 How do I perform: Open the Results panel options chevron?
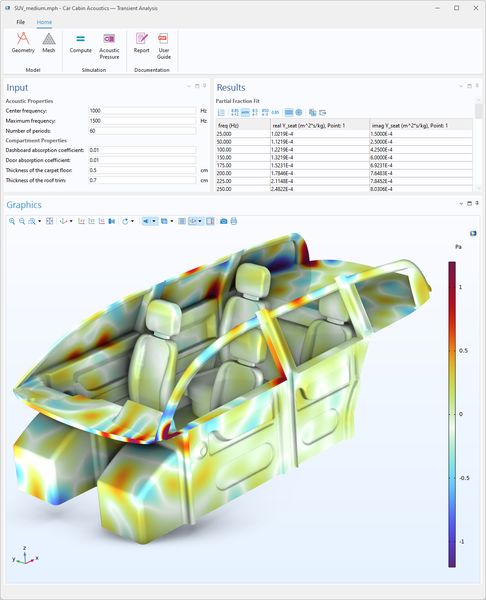click(461, 86)
